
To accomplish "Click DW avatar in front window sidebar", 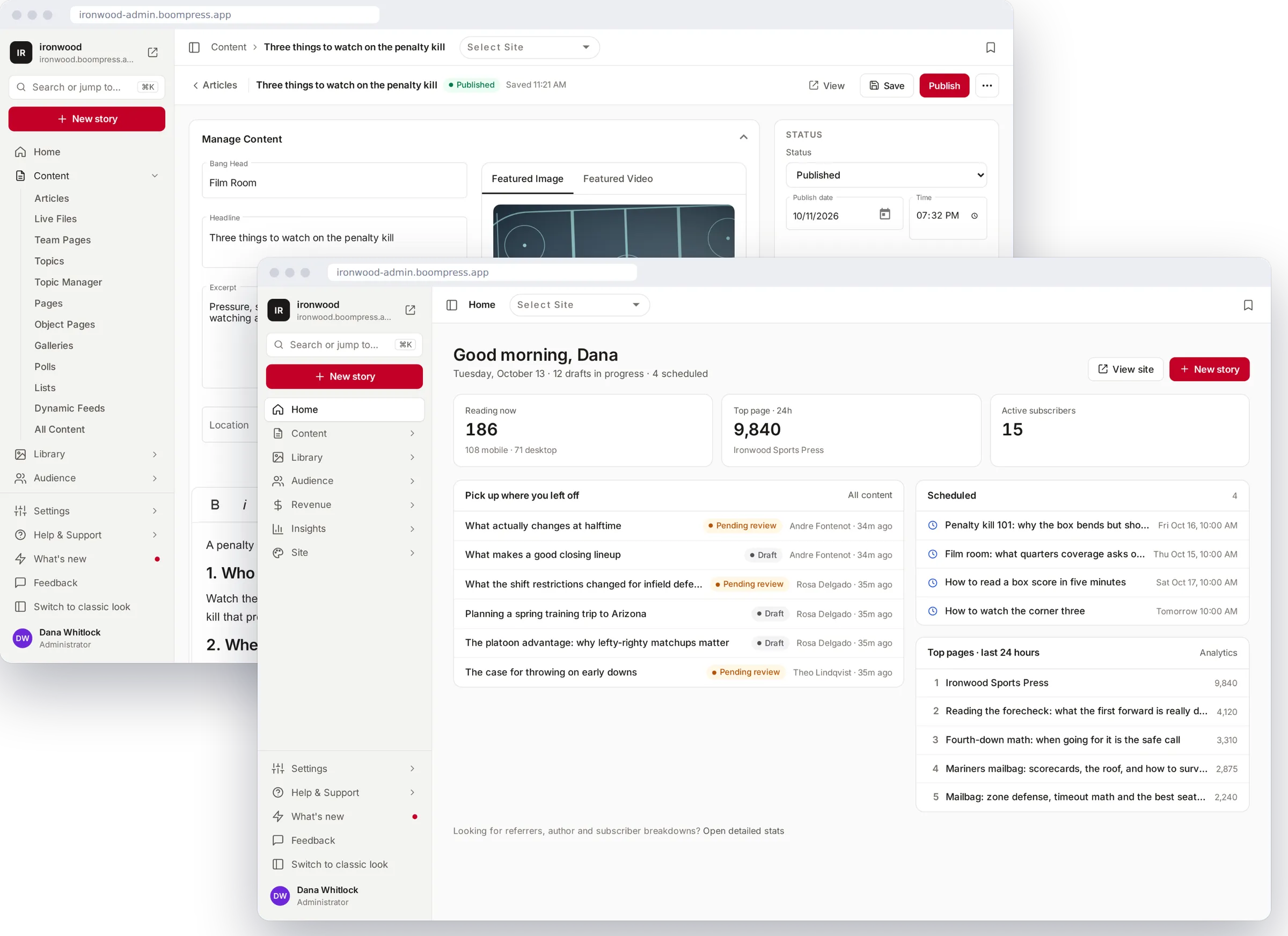I will coord(280,895).
